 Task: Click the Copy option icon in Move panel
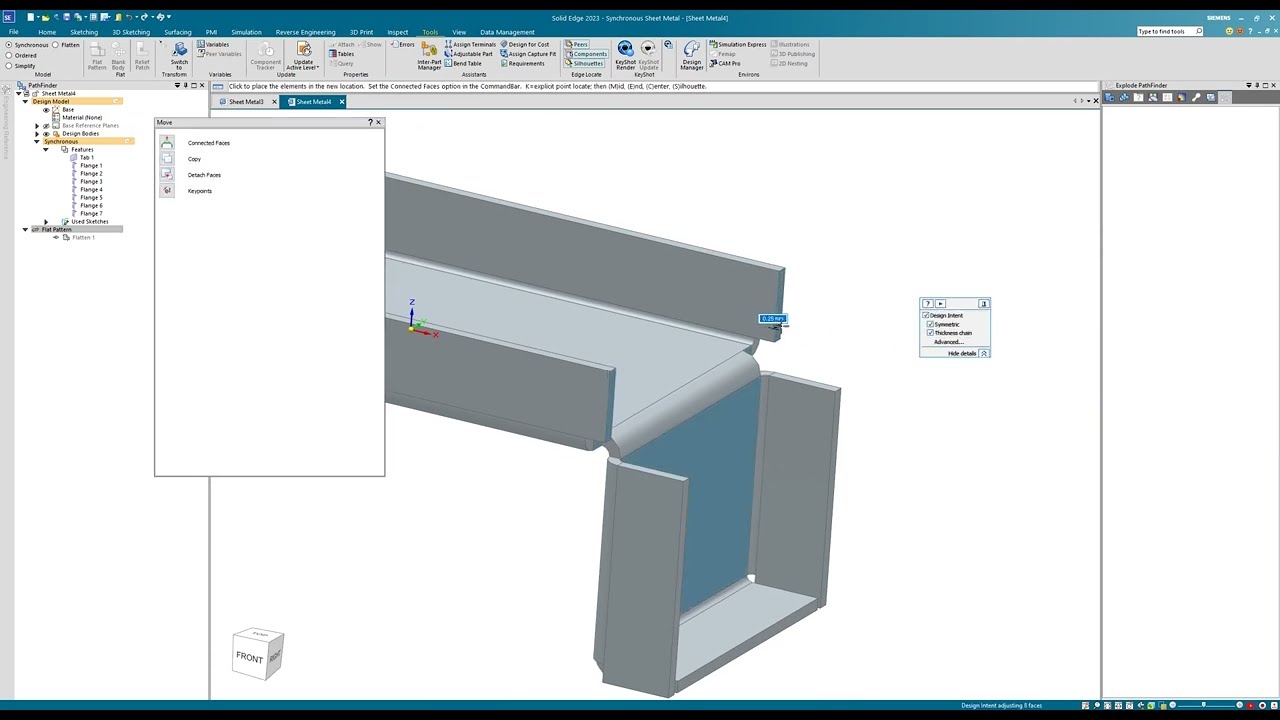167,159
